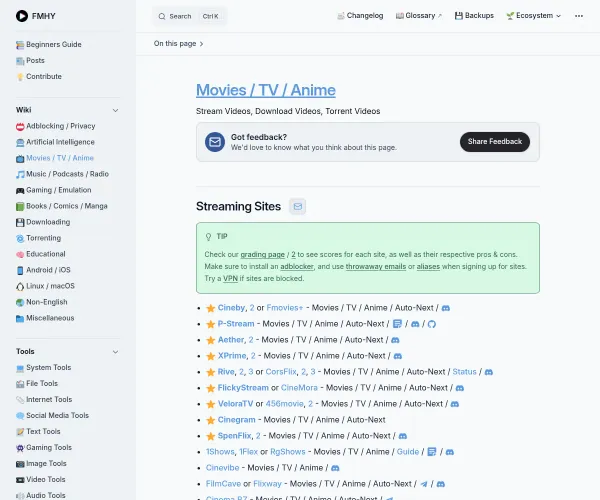The width and height of the screenshot is (600, 500).
Task: Click the Discord icon in the Cinevibe row
Action: coord(335,468)
